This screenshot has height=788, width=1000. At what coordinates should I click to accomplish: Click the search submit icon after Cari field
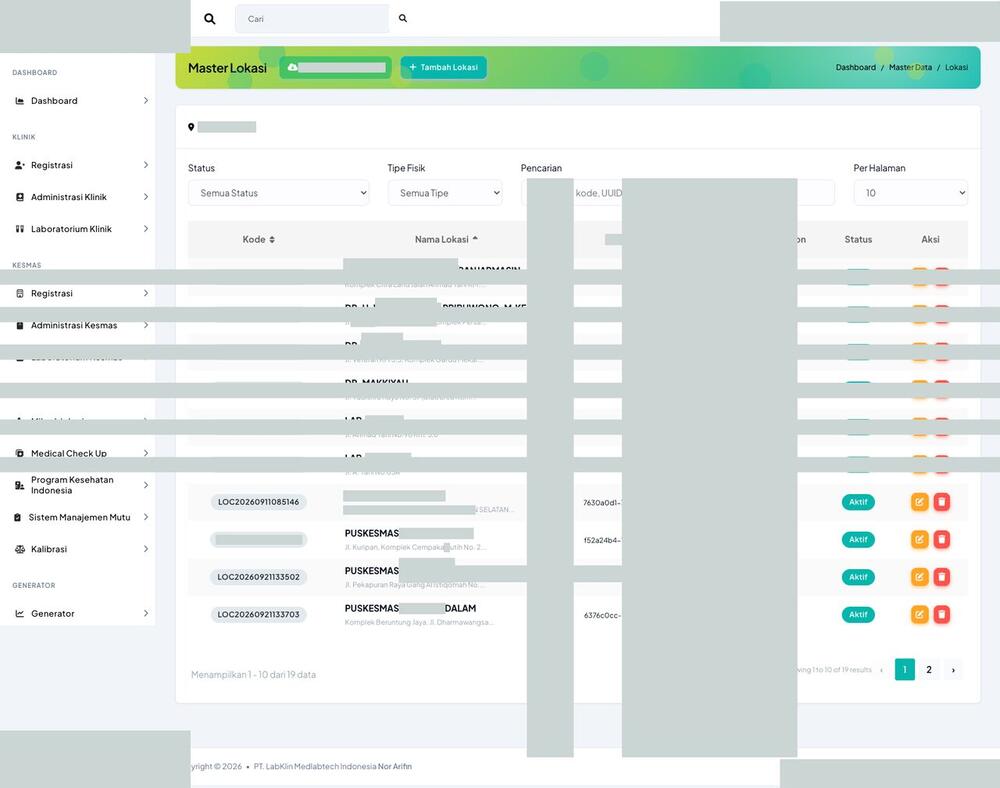[x=403, y=18]
